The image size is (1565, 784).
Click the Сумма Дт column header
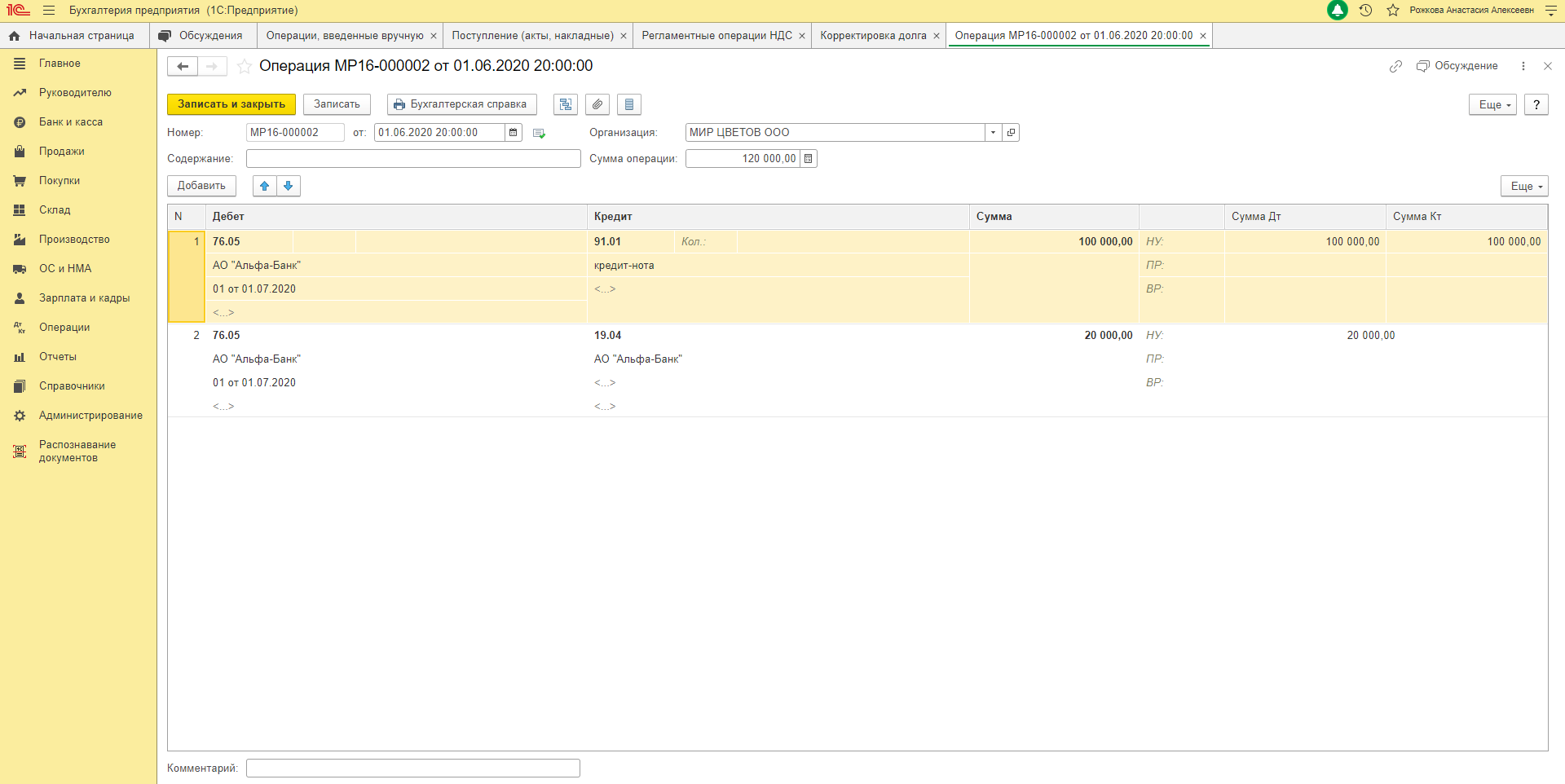pyautogui.click(x=1304, y=217)
